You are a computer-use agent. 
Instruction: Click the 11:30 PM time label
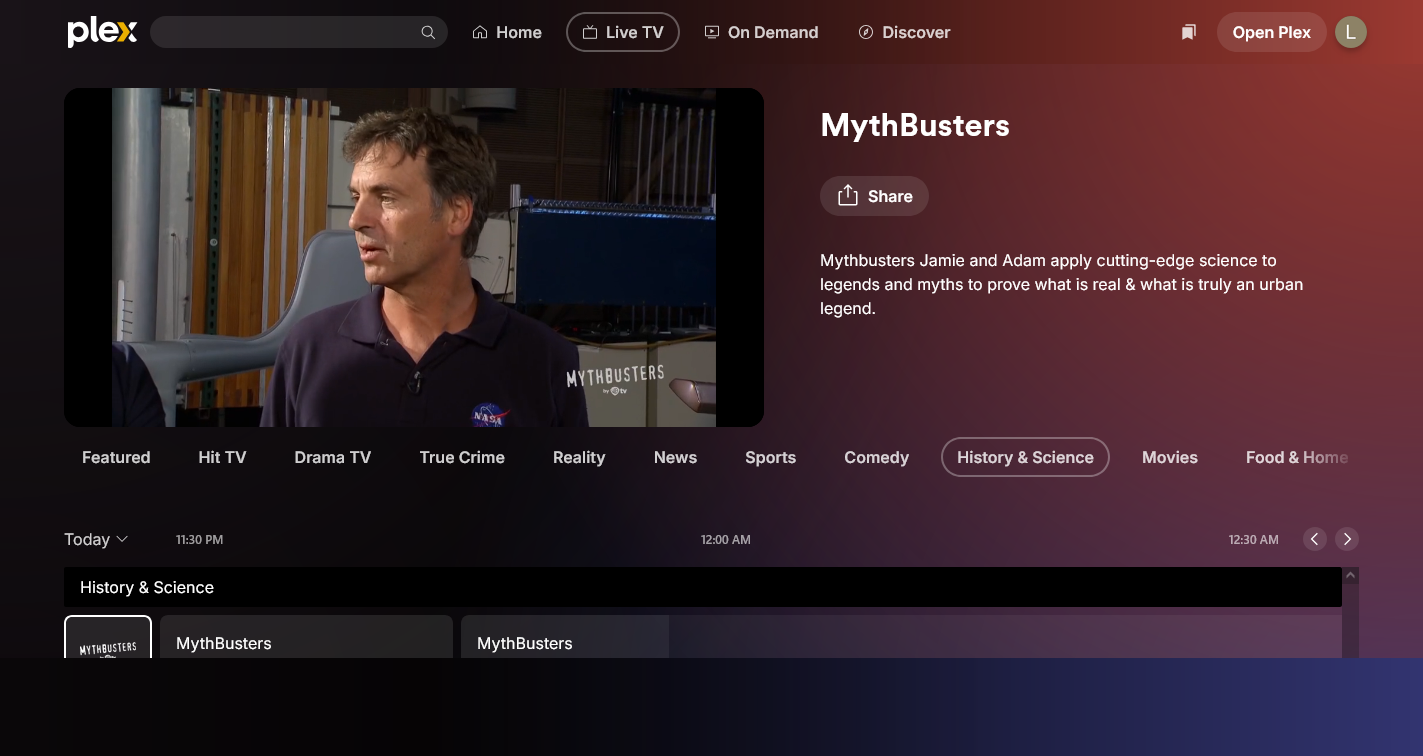coord(199,539)
